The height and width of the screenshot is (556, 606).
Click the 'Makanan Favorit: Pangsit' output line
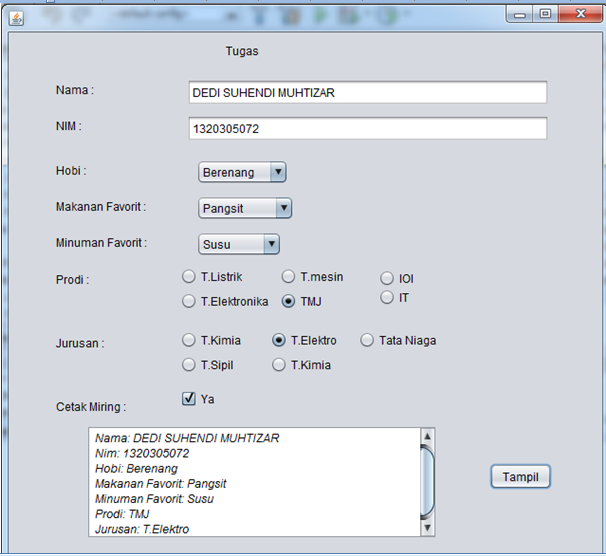(161, 484)
